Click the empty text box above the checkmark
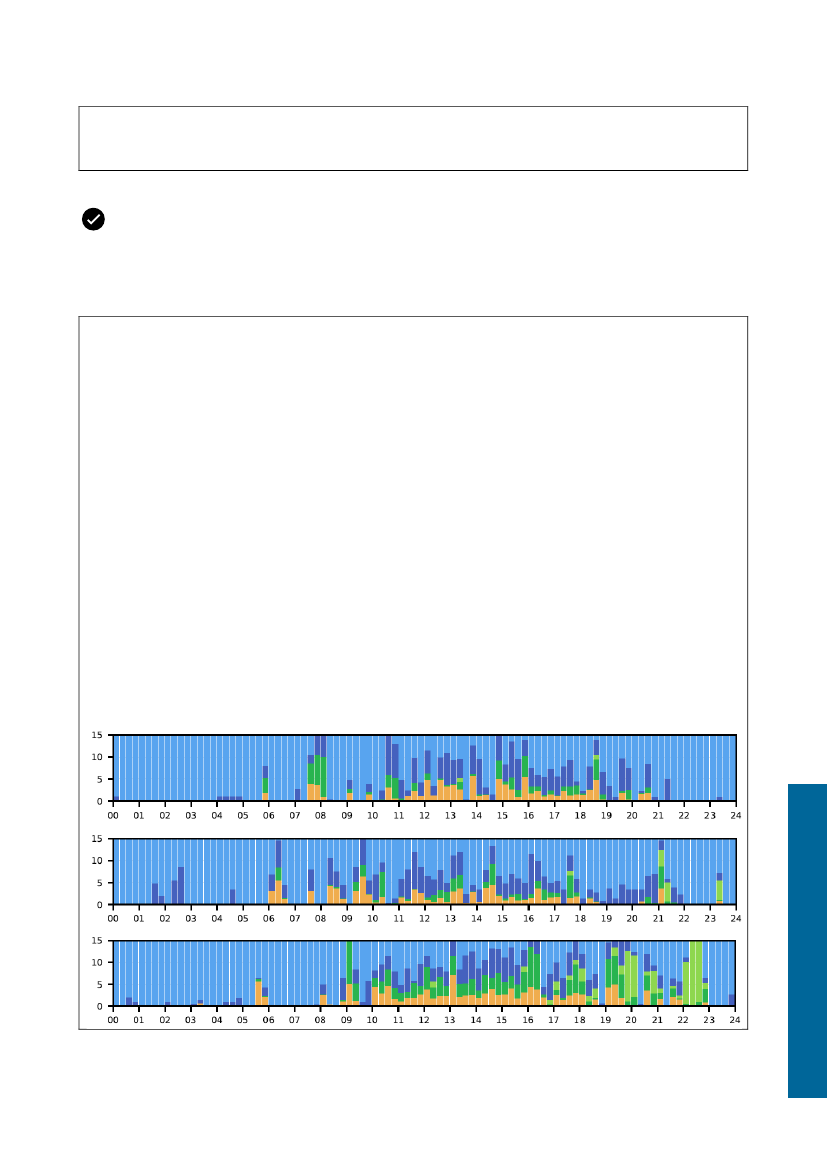827x1169 pixels. [x=413, y=138]
